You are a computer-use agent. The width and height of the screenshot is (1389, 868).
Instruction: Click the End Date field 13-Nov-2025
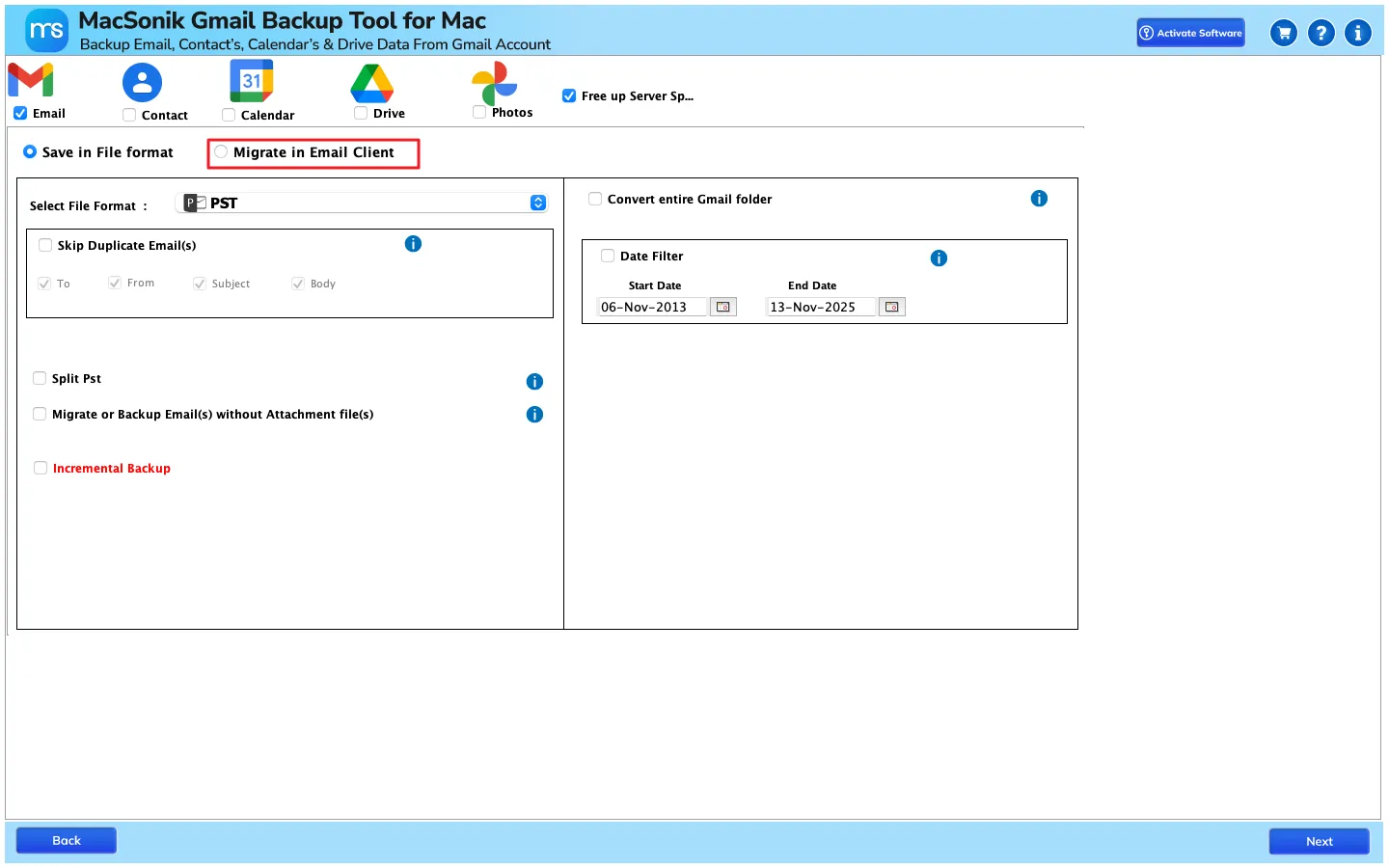coord(821,307)
